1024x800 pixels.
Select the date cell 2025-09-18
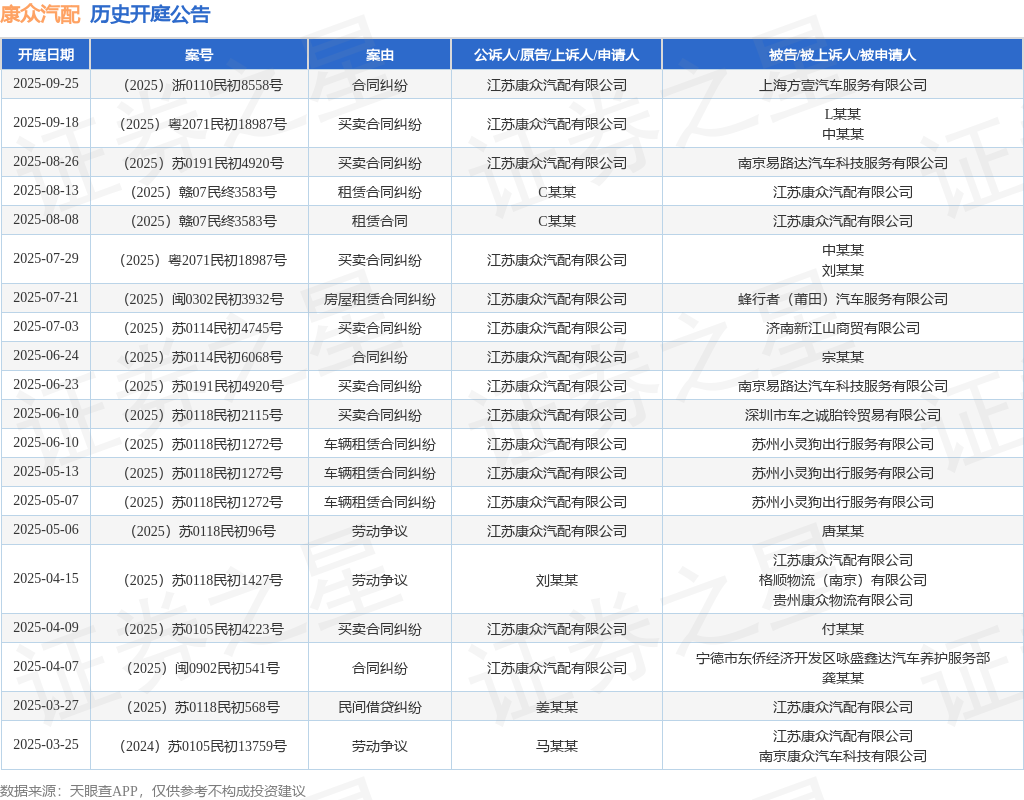(x=46, y=123)
